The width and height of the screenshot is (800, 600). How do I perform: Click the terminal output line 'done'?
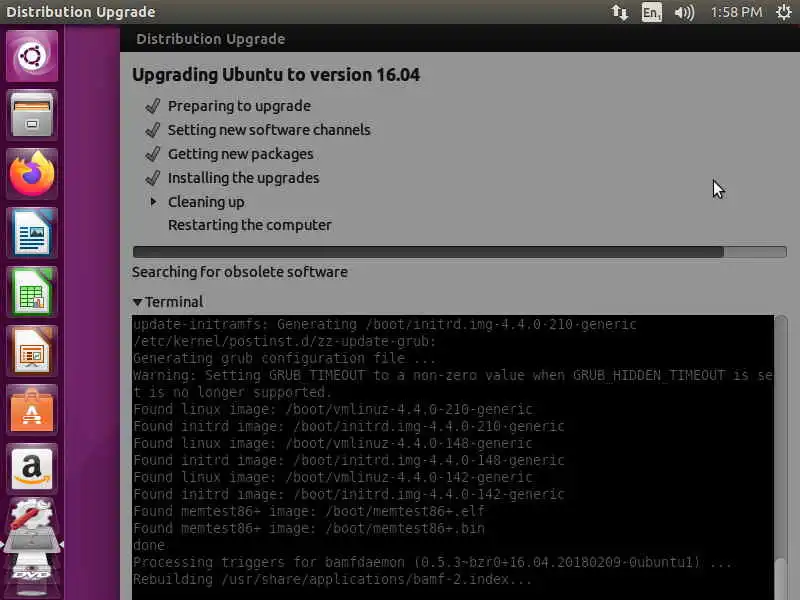pos(149,545)
